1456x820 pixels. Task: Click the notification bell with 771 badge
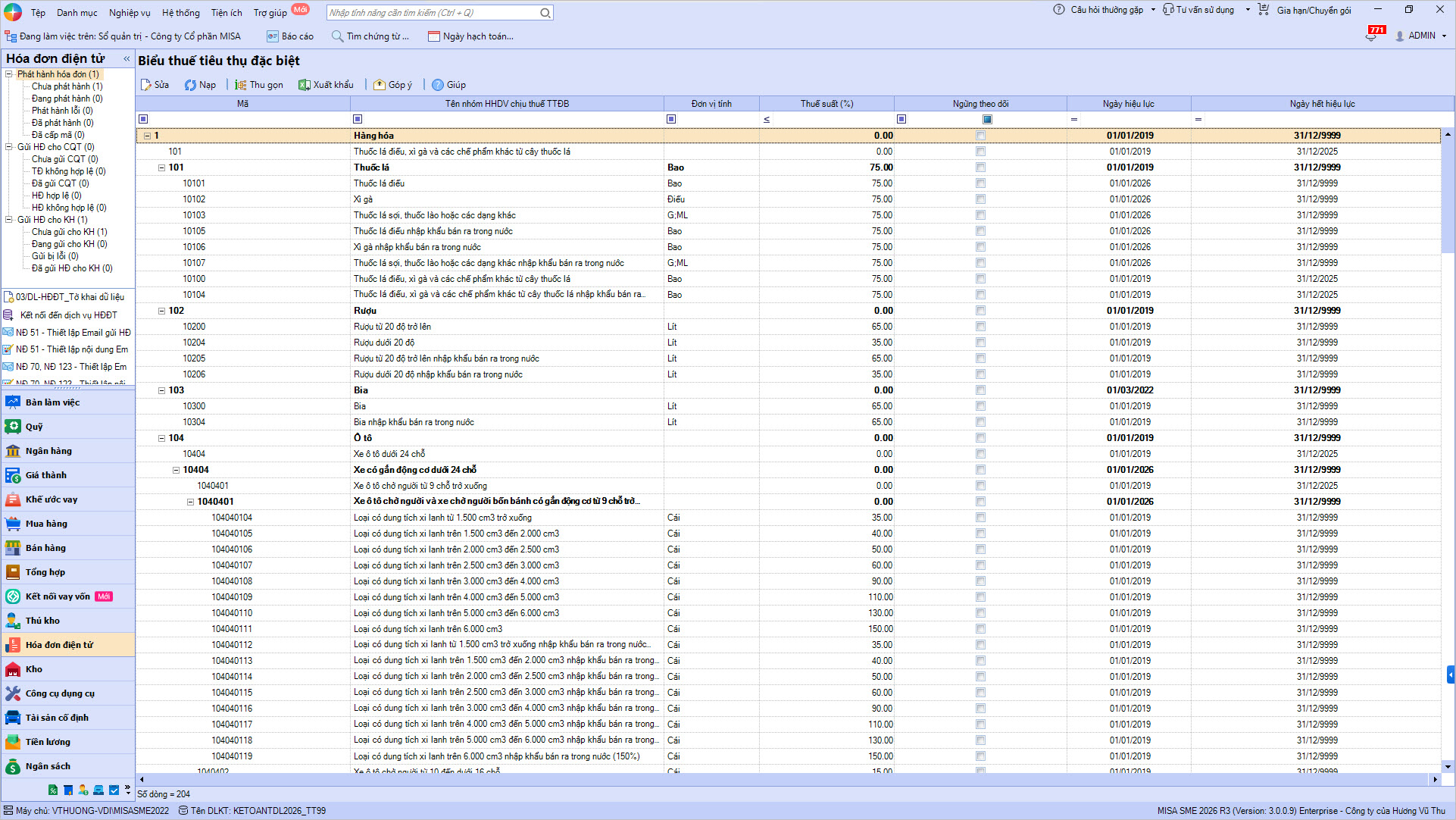tap(1372, 36)
